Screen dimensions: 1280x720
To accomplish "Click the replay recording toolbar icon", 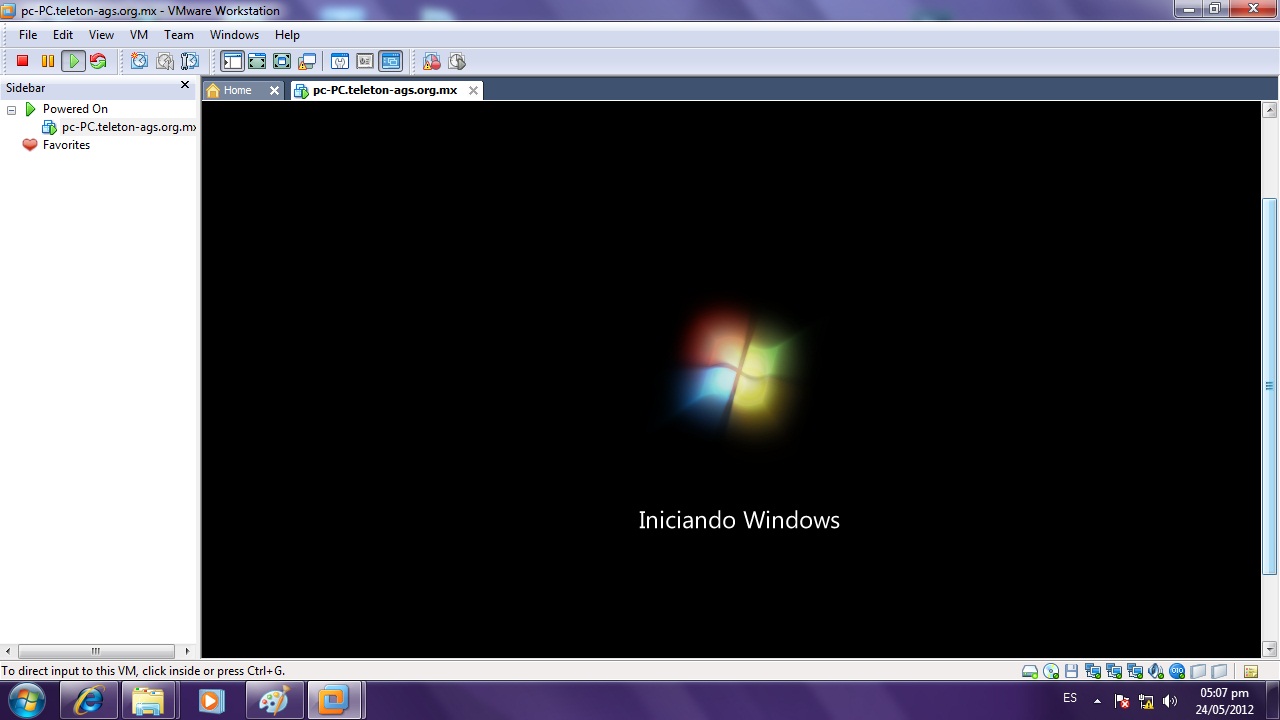I will pyautogui.click(x=457, y=61).
